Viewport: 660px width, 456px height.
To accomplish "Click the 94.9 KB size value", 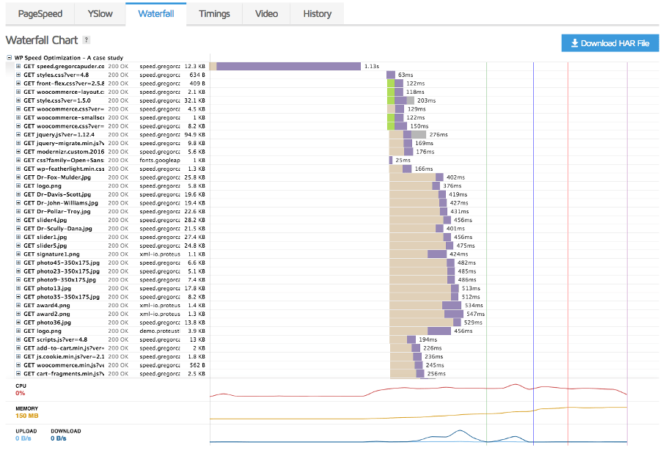I will tap(194, 135).
